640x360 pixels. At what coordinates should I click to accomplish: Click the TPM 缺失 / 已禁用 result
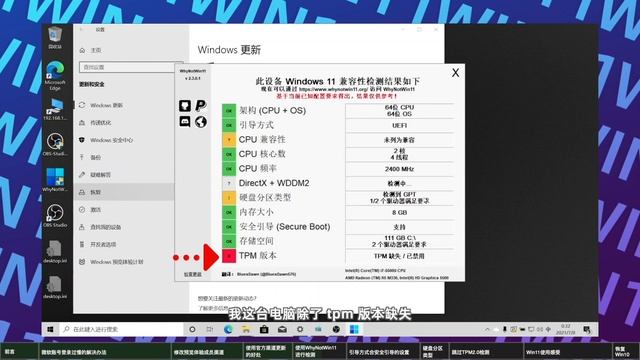pyautogui.click(x=400, y=256)
